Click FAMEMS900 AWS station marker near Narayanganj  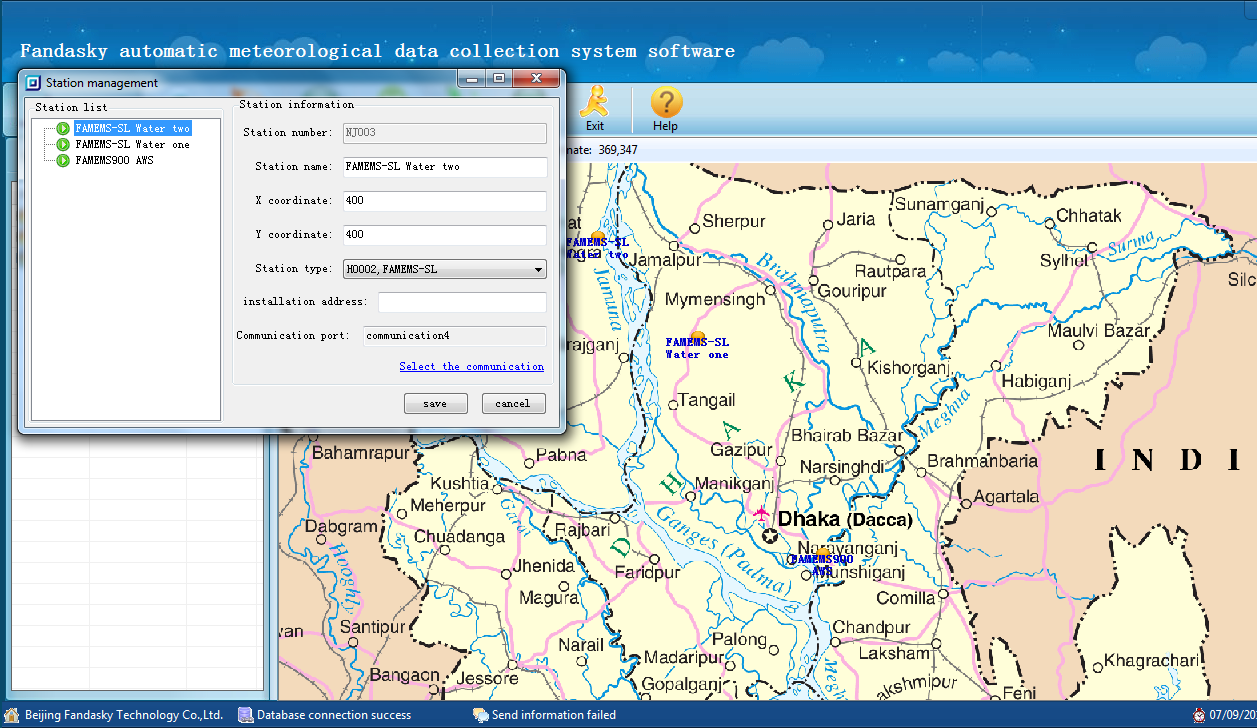[821, 553]
